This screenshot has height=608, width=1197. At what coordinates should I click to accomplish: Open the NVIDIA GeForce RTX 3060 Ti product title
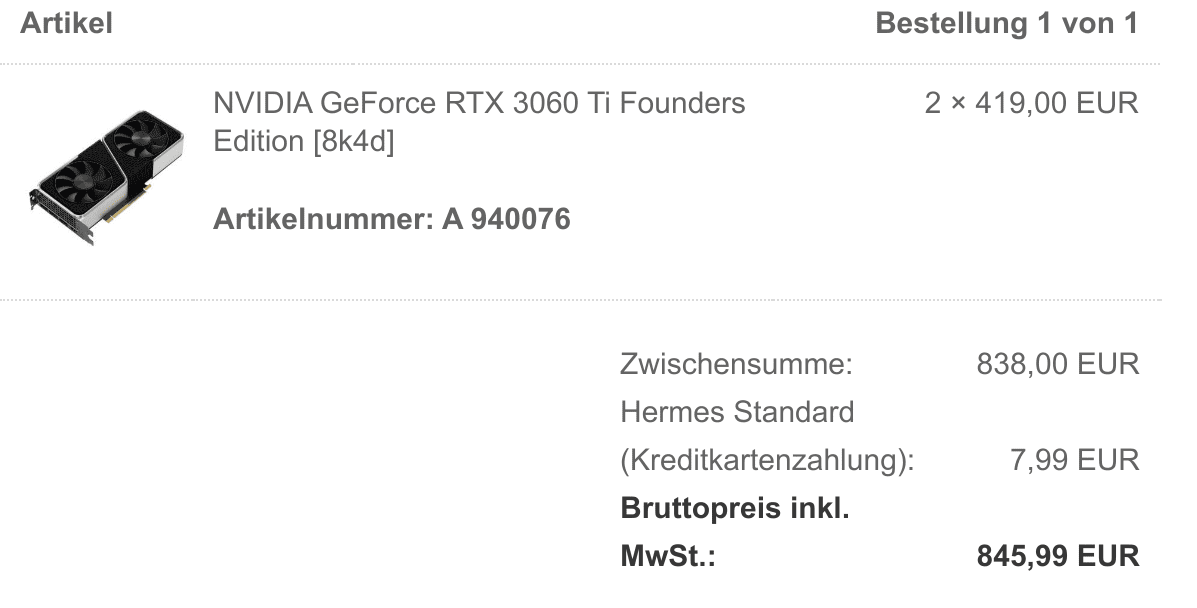[479, 103]
